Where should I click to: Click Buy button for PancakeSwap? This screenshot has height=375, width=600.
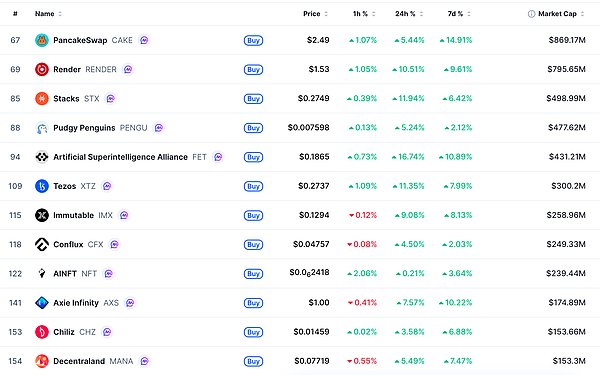tap(253, 40)
